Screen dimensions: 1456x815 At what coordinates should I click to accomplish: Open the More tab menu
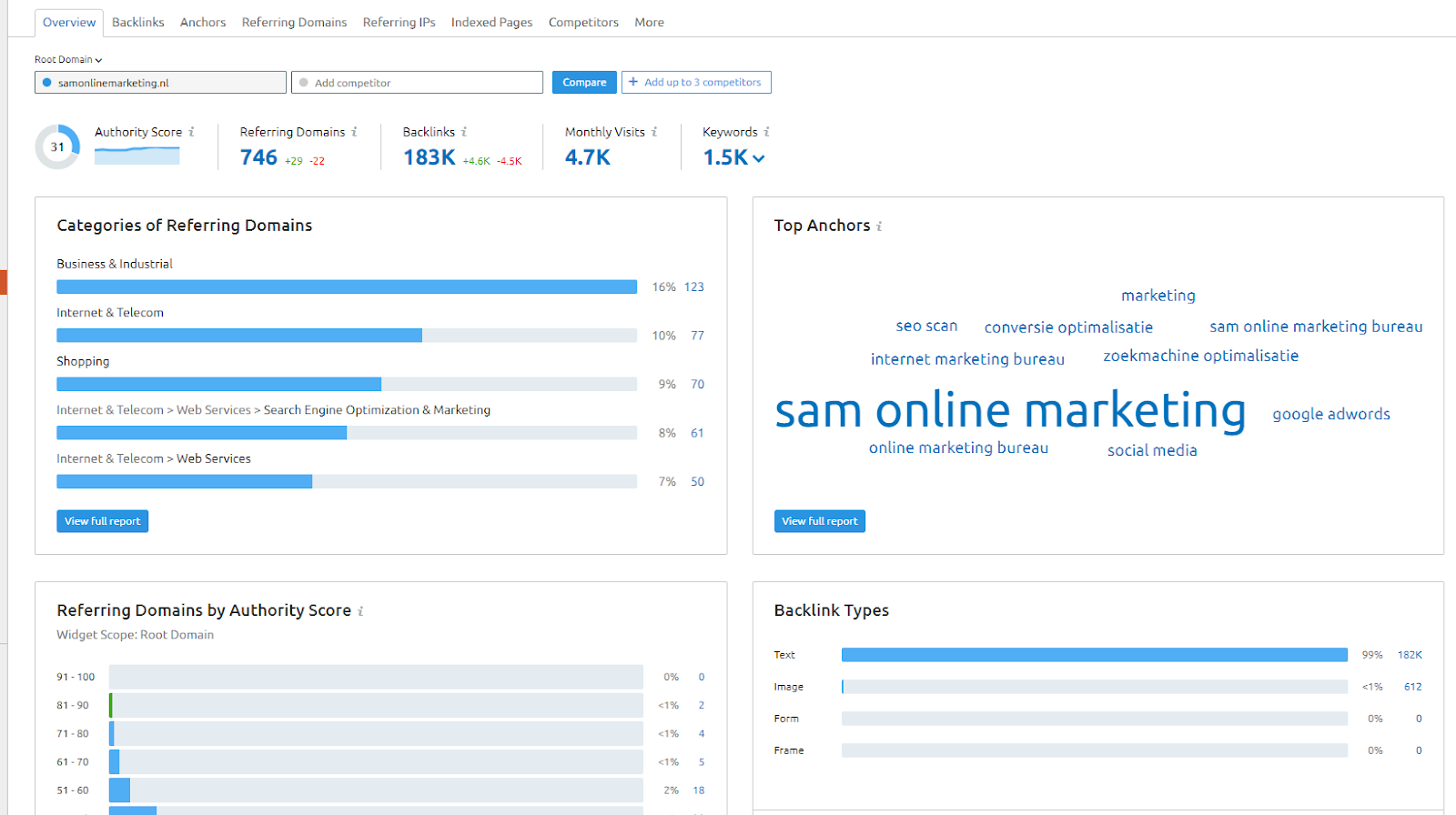tap(649, 23)
